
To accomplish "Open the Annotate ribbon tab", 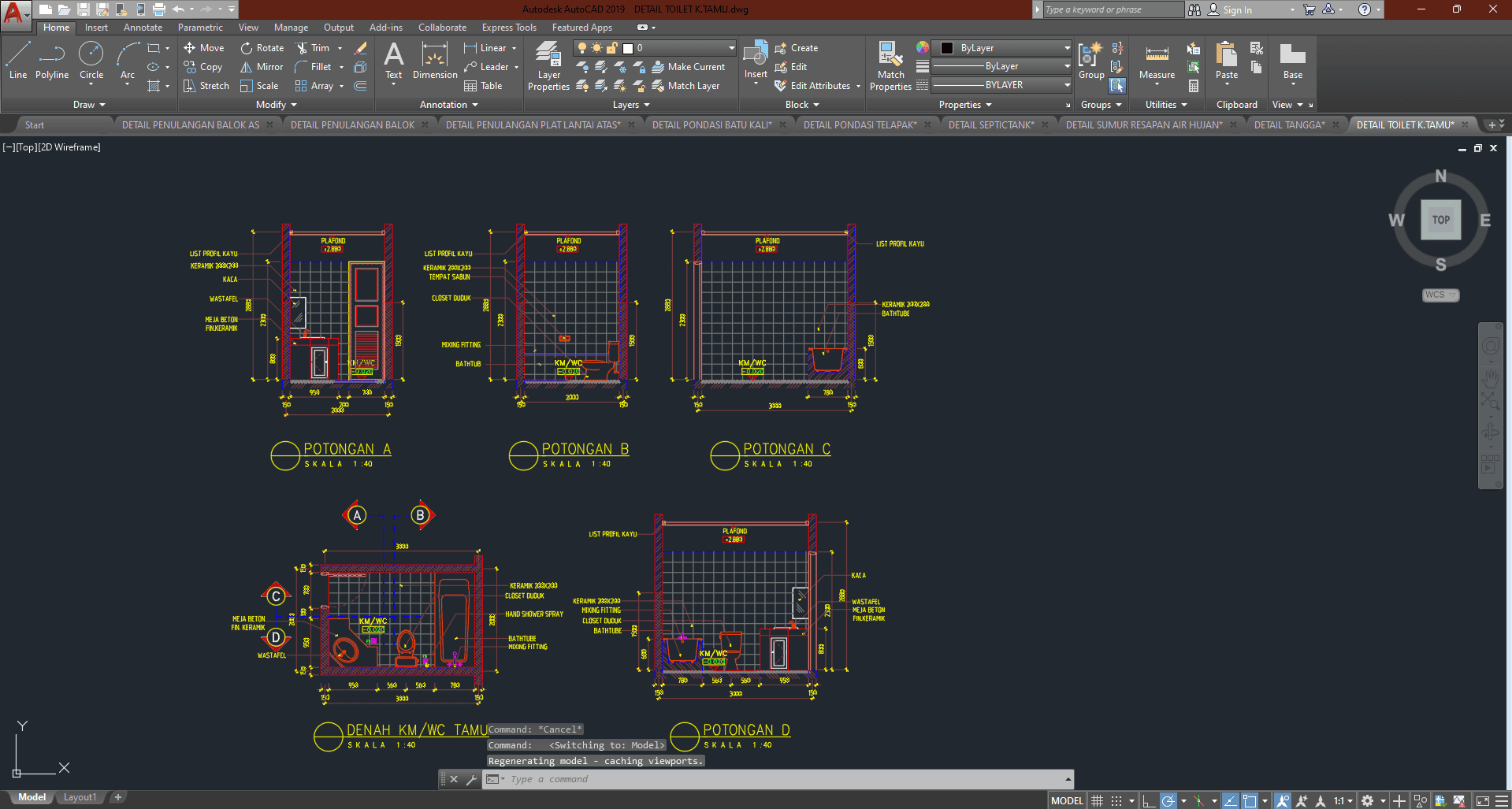I will click(143, 28).
